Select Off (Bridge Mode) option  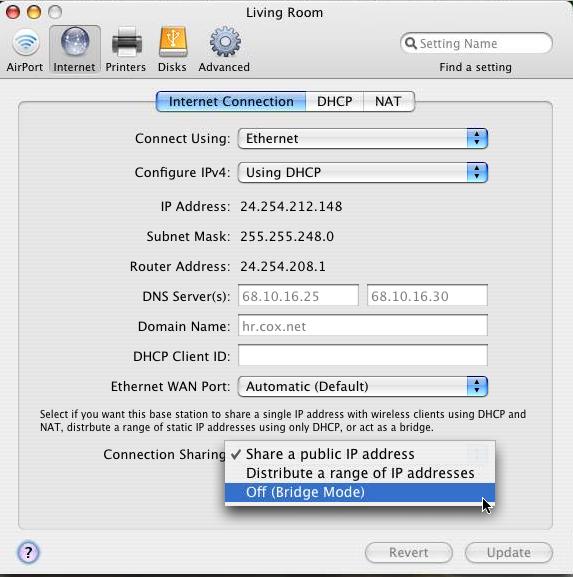pos(360,492)
